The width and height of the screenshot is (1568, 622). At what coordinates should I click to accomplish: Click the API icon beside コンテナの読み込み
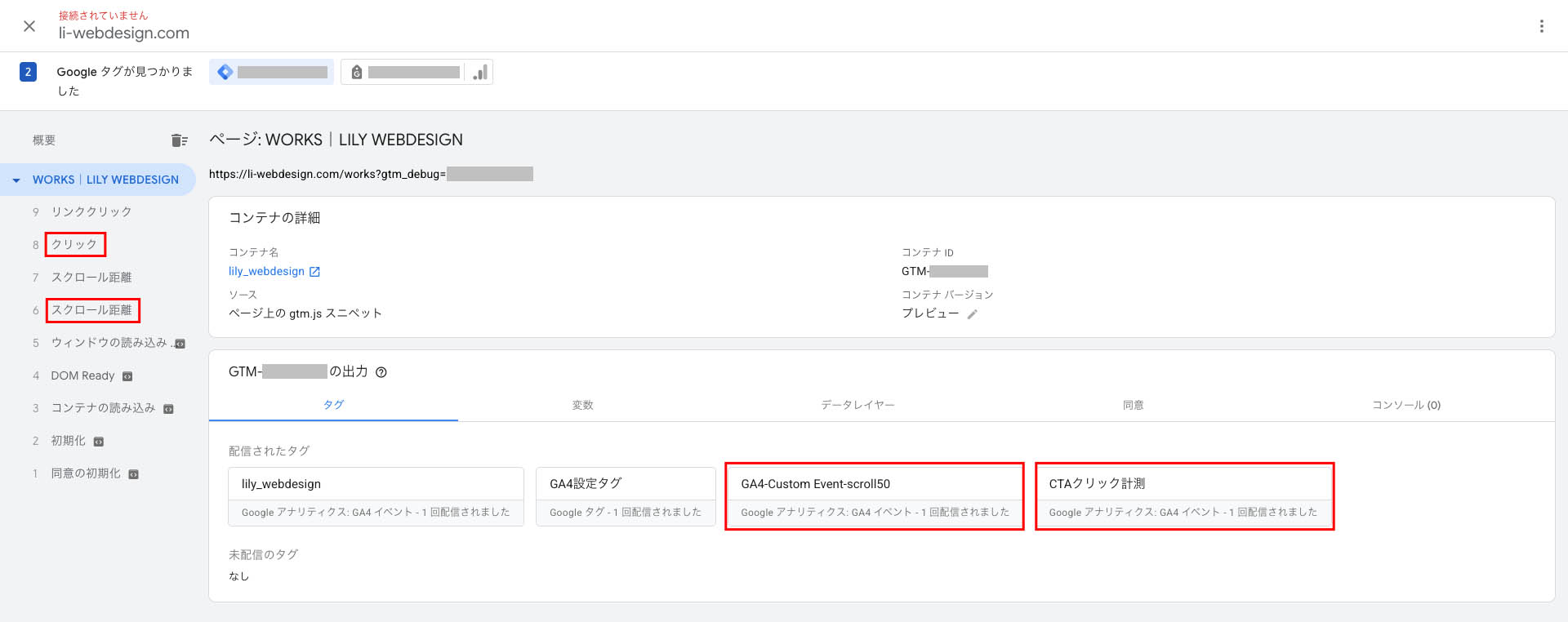tap(168, 409)
